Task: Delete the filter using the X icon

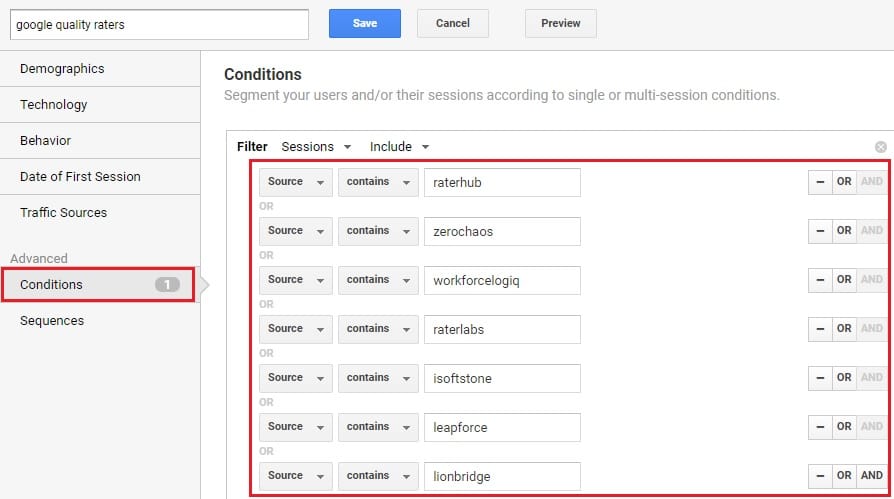Action: click(880, 147)
